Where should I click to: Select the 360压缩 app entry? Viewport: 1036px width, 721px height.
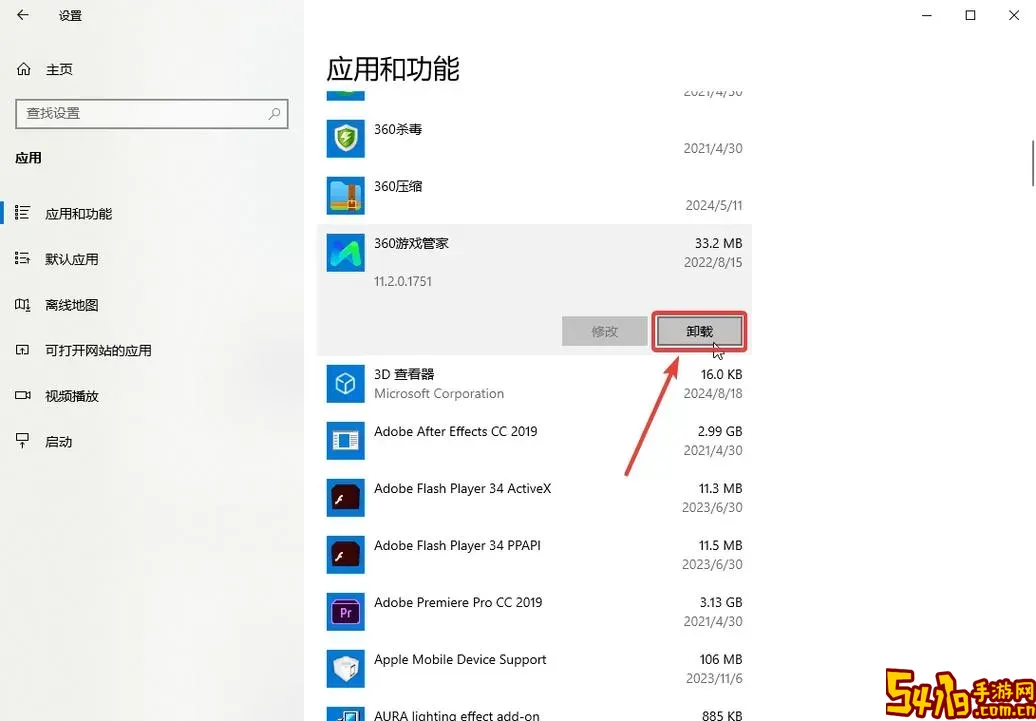pyautogui.click(x=535, y=196)
